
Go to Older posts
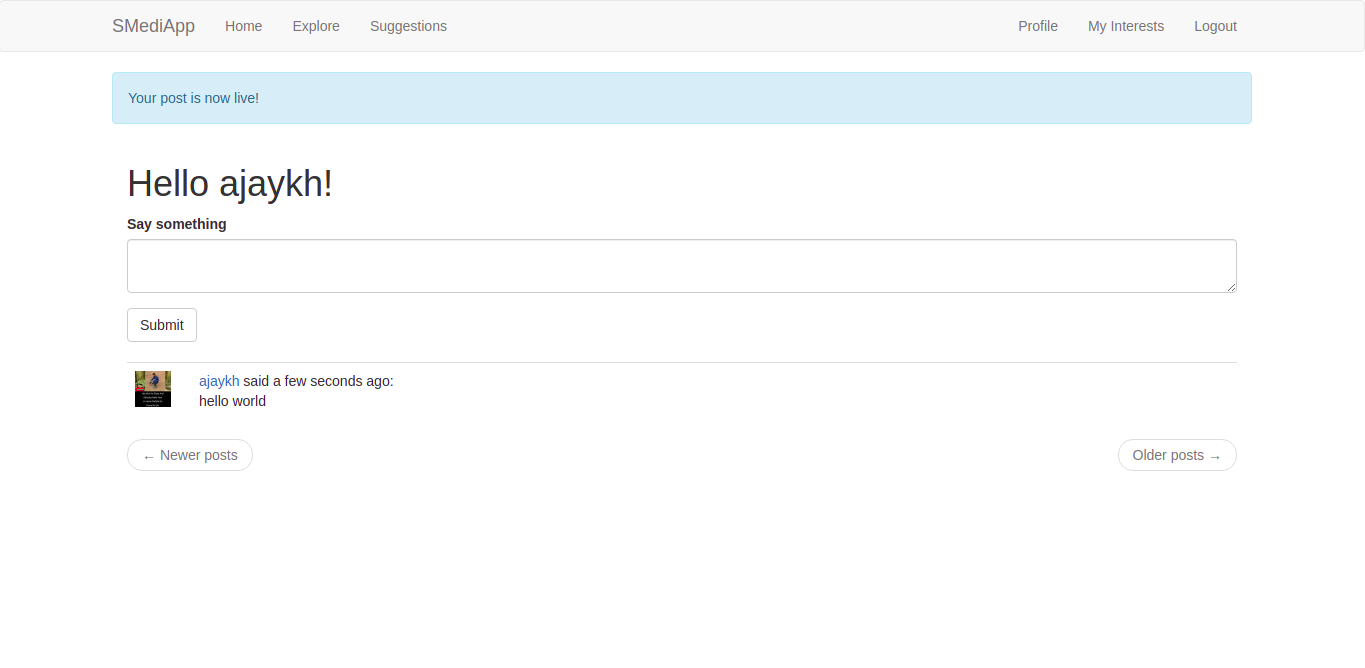point(1177,455)
